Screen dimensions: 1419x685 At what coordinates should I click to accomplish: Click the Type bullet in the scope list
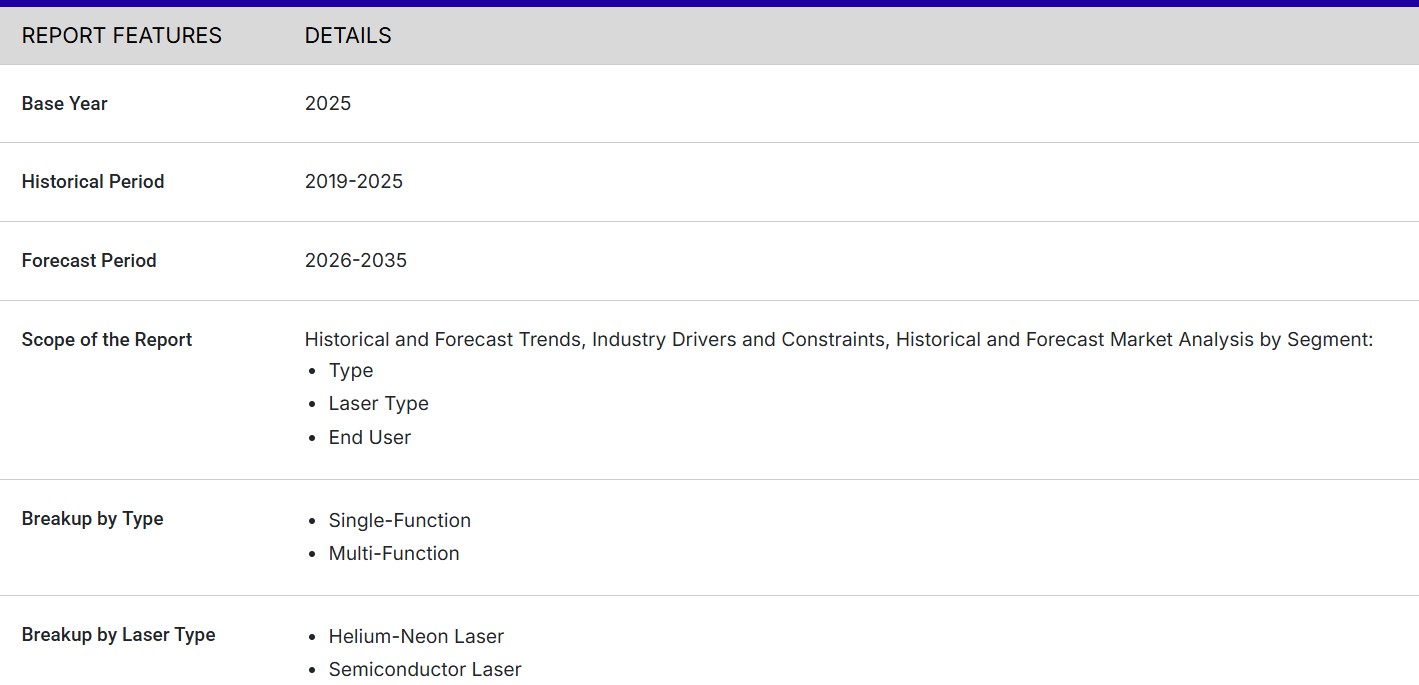[x=351, y=371]
